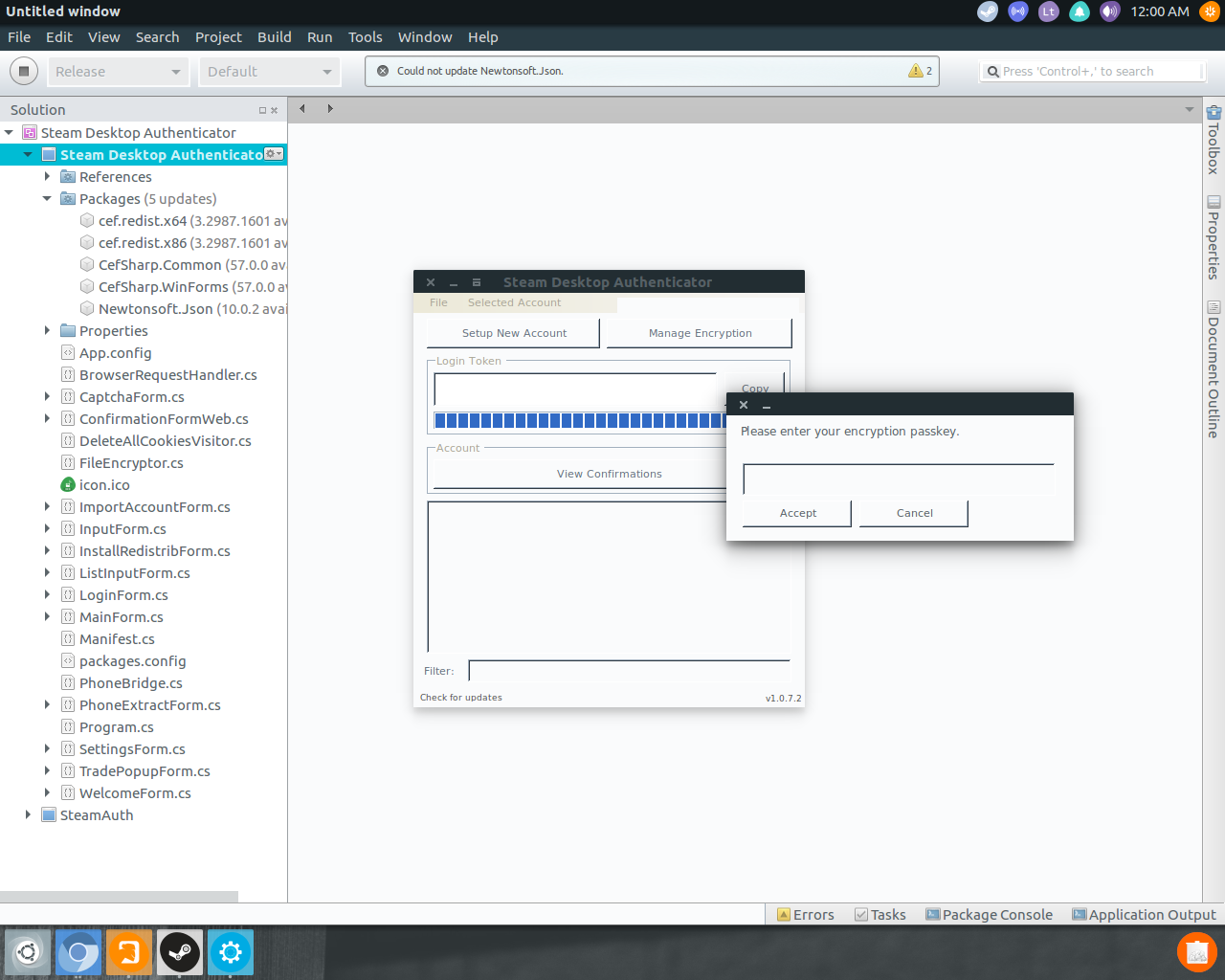This screenshot has width=1225, height=980.
Task: Open the Package Console pad
Action: [989, 914]
